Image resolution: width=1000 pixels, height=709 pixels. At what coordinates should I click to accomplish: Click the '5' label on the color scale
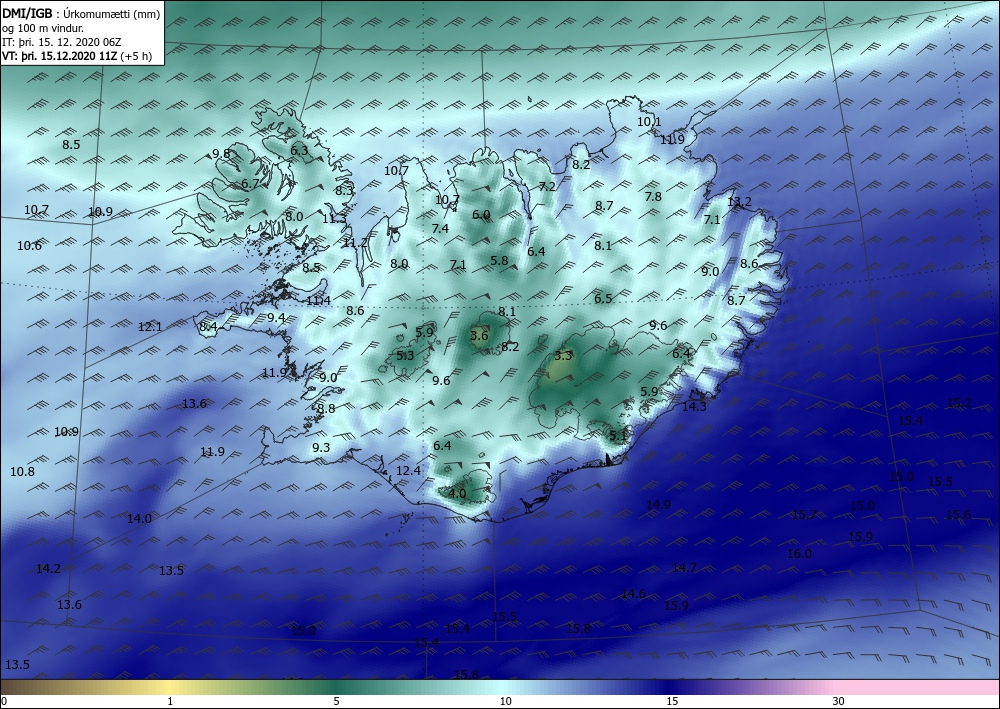coord(337,701)
